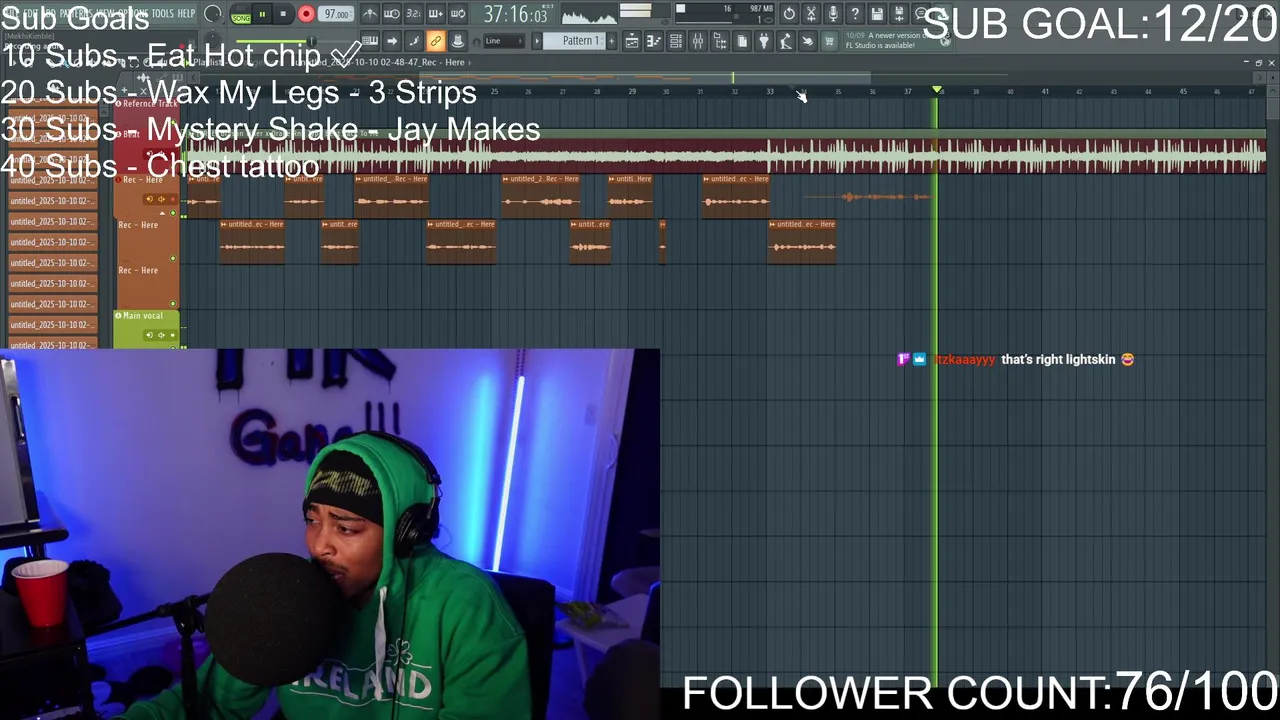
Task: Toggle the 3-2-1 recording countdown
Action: point(414,15)
